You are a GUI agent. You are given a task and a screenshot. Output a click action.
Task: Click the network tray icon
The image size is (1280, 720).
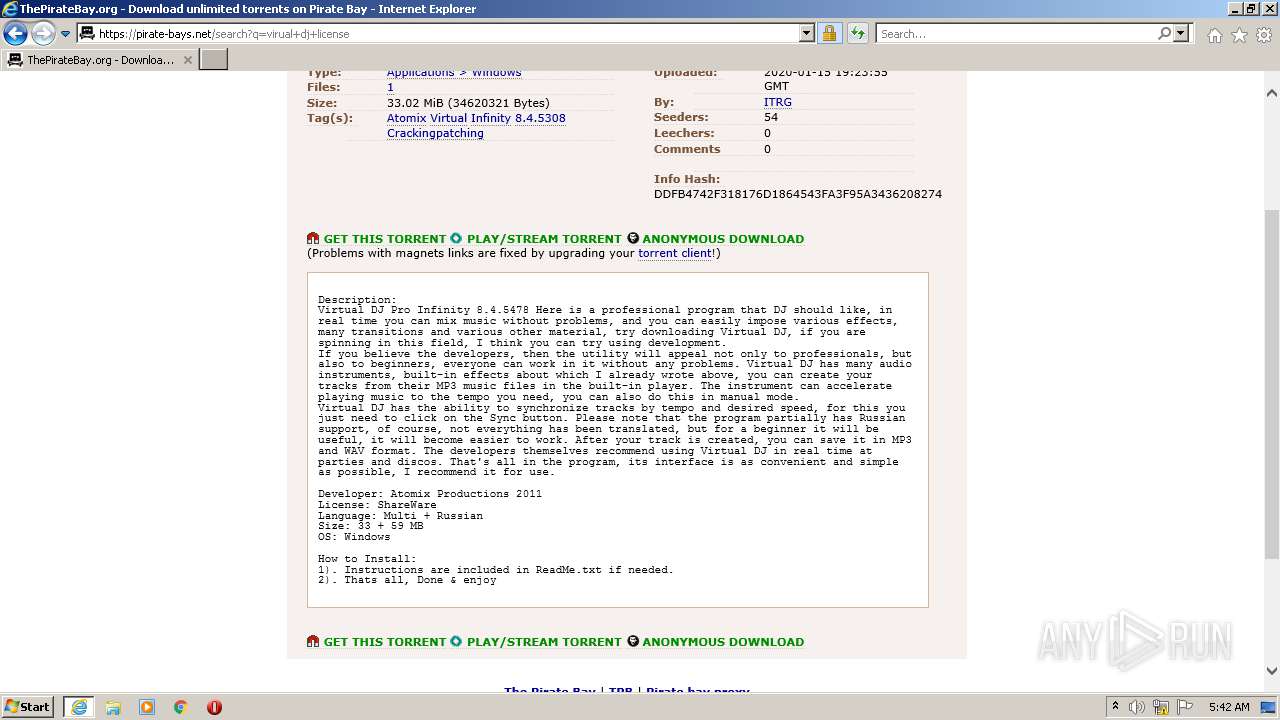coord(1161,707)
